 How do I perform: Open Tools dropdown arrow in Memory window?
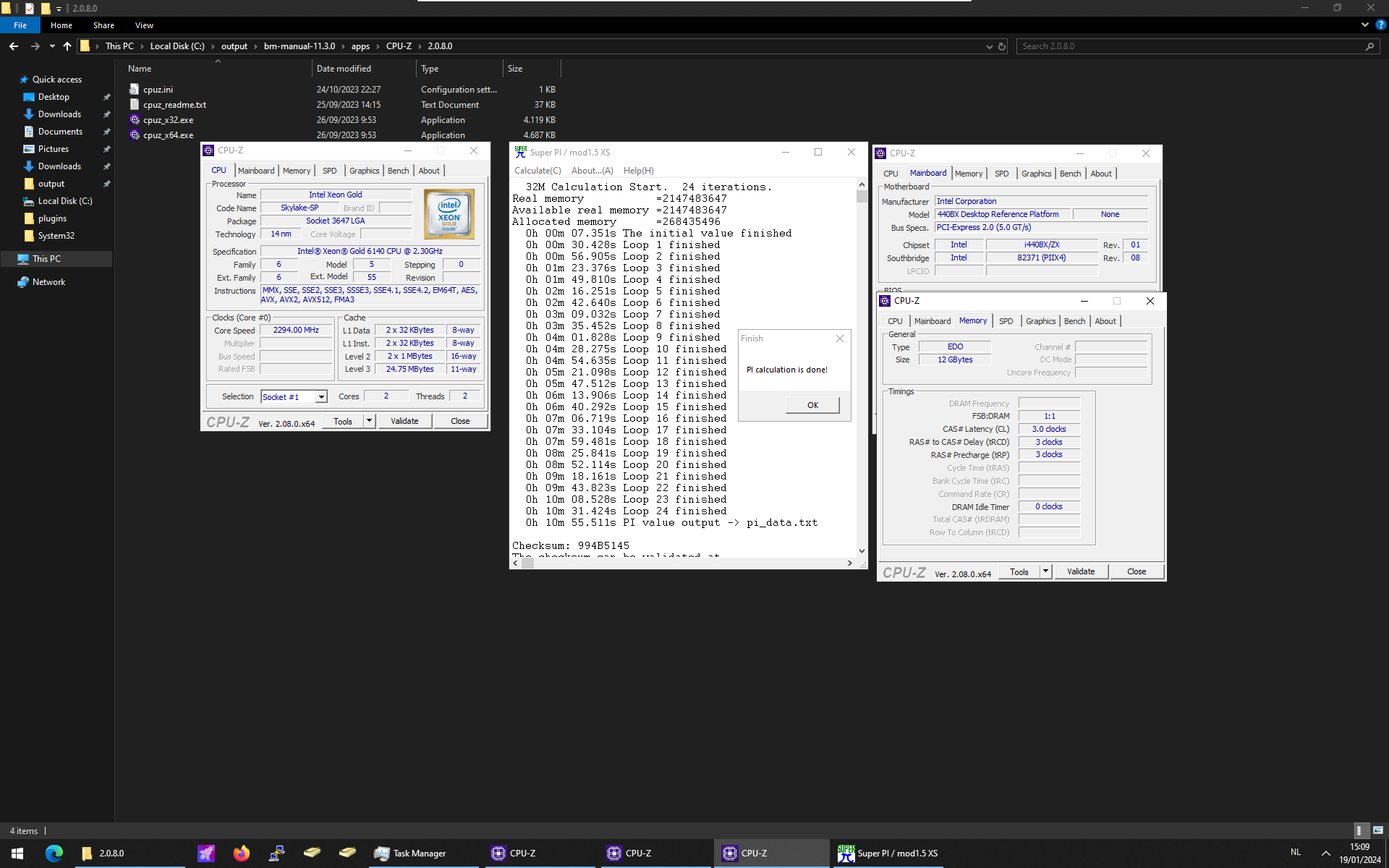pos(1045,571)
